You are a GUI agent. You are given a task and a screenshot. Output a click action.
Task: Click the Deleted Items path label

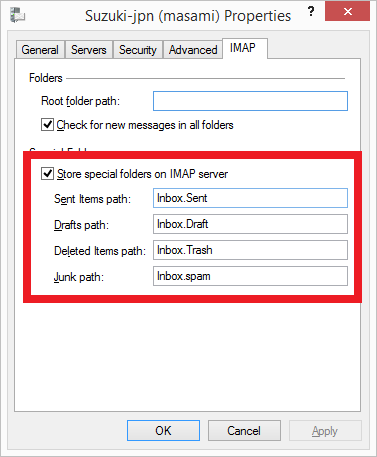[x=100, y=251]
